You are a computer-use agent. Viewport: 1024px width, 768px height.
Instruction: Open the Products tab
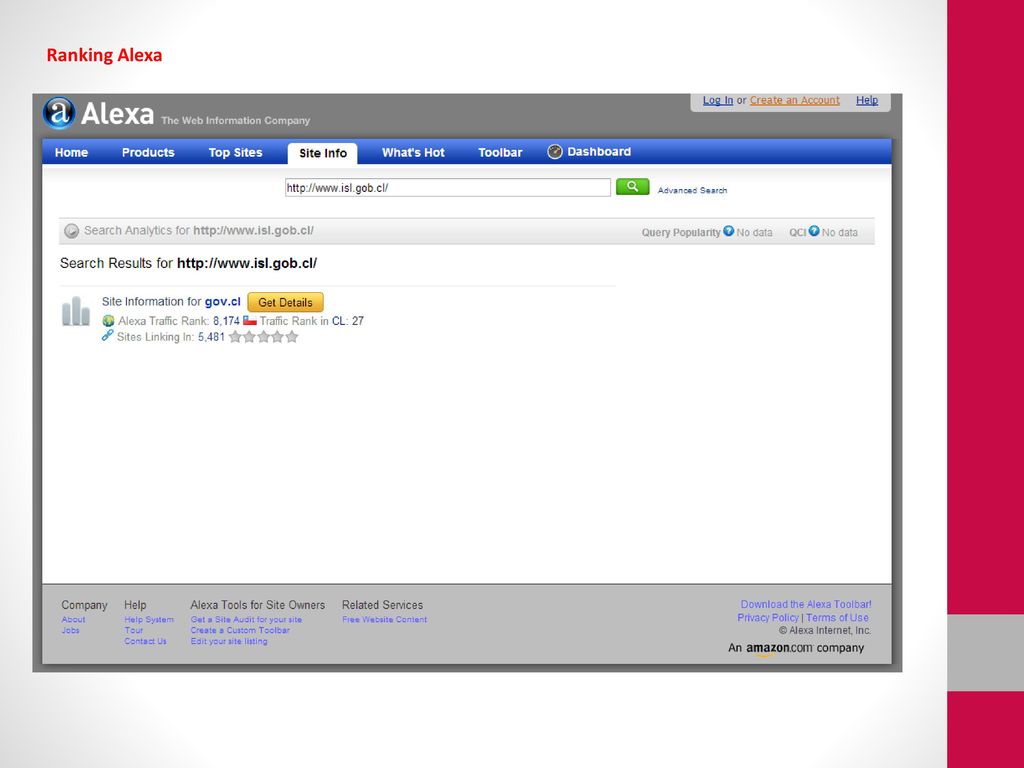(x=148, y=152)
